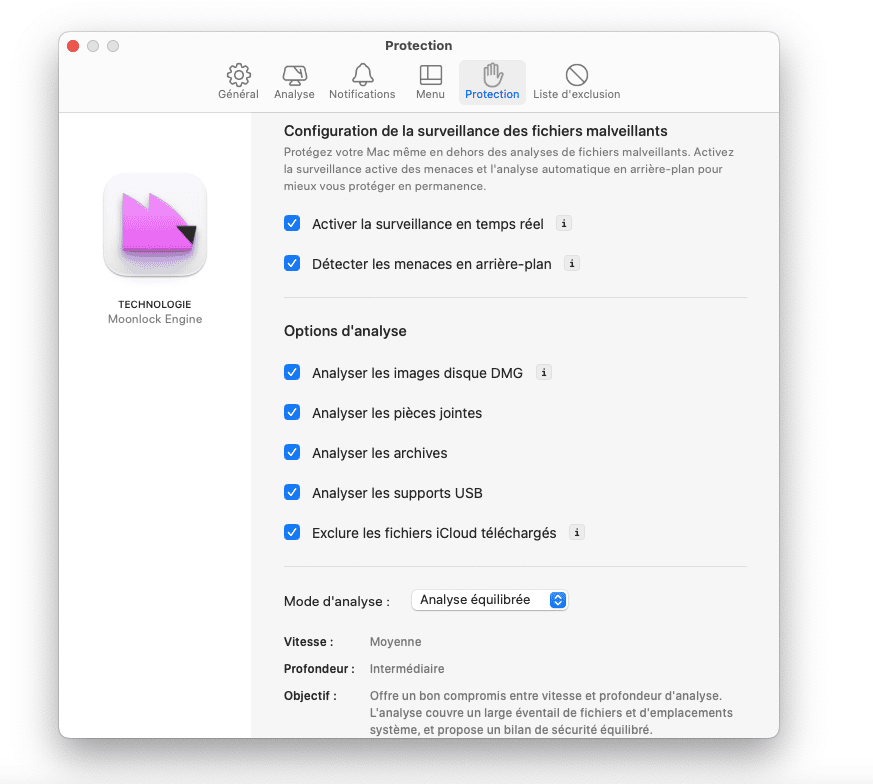Viewport: 873px width, 784px height.
Task: Disable Activer la surveillance en temps réel
Action: (292, 223)
